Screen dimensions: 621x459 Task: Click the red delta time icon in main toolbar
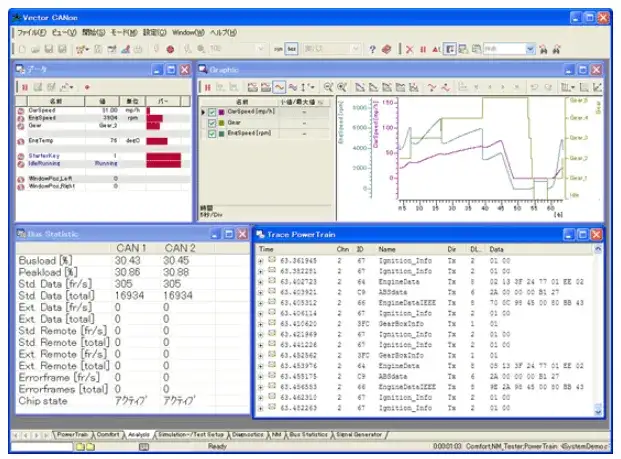(436, 50)
